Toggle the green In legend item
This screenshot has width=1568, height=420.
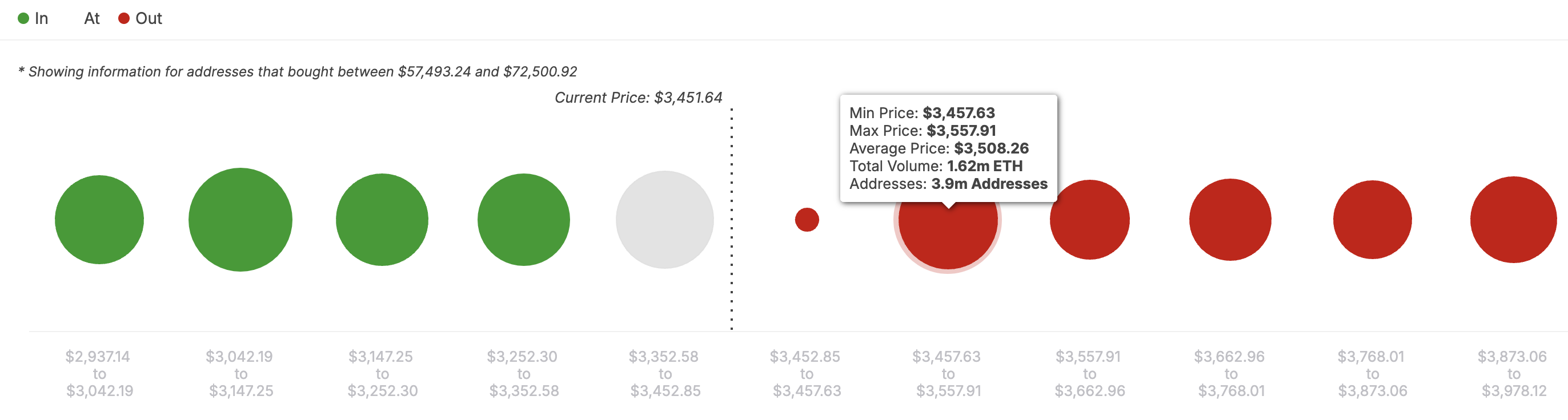(x=33, y=18)
